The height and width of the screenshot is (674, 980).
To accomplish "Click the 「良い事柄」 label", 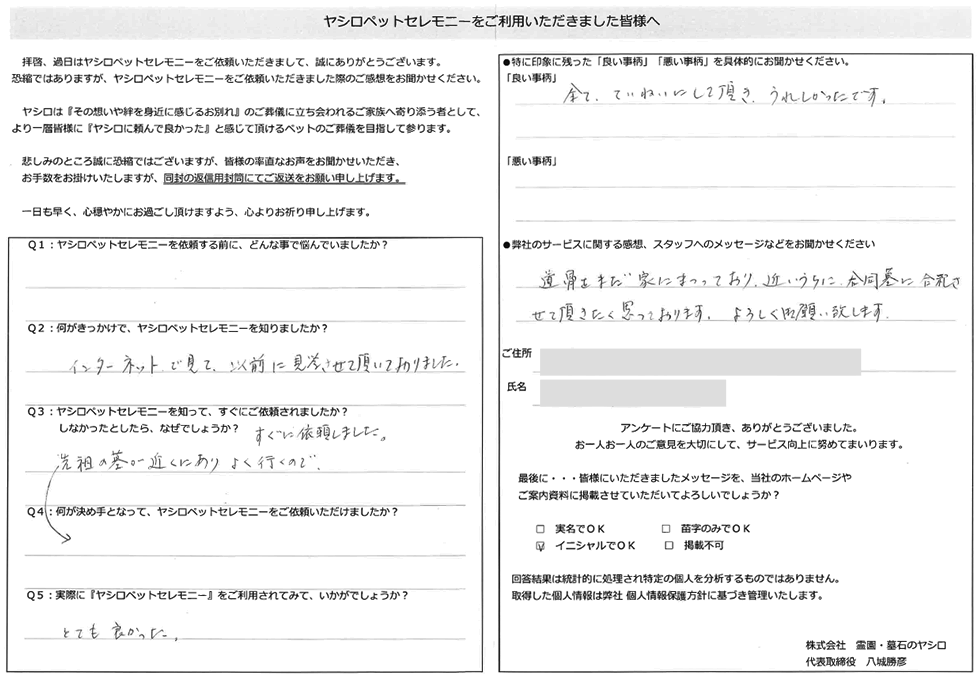I will (x=532, y=77).
